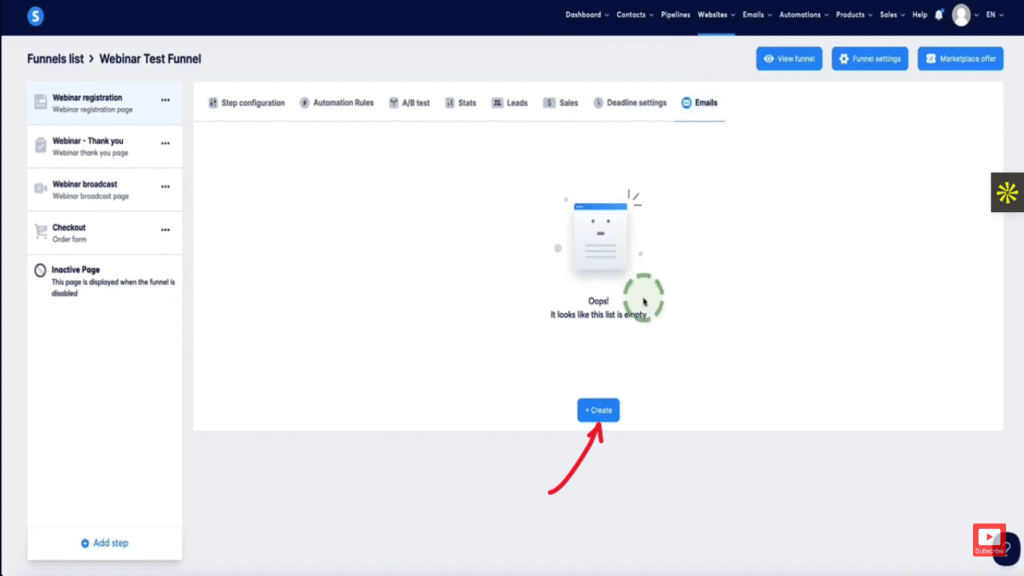Click the Step configuration sliders icon
The height and width of the screenshot is (576, 1024).
(213, 103)
